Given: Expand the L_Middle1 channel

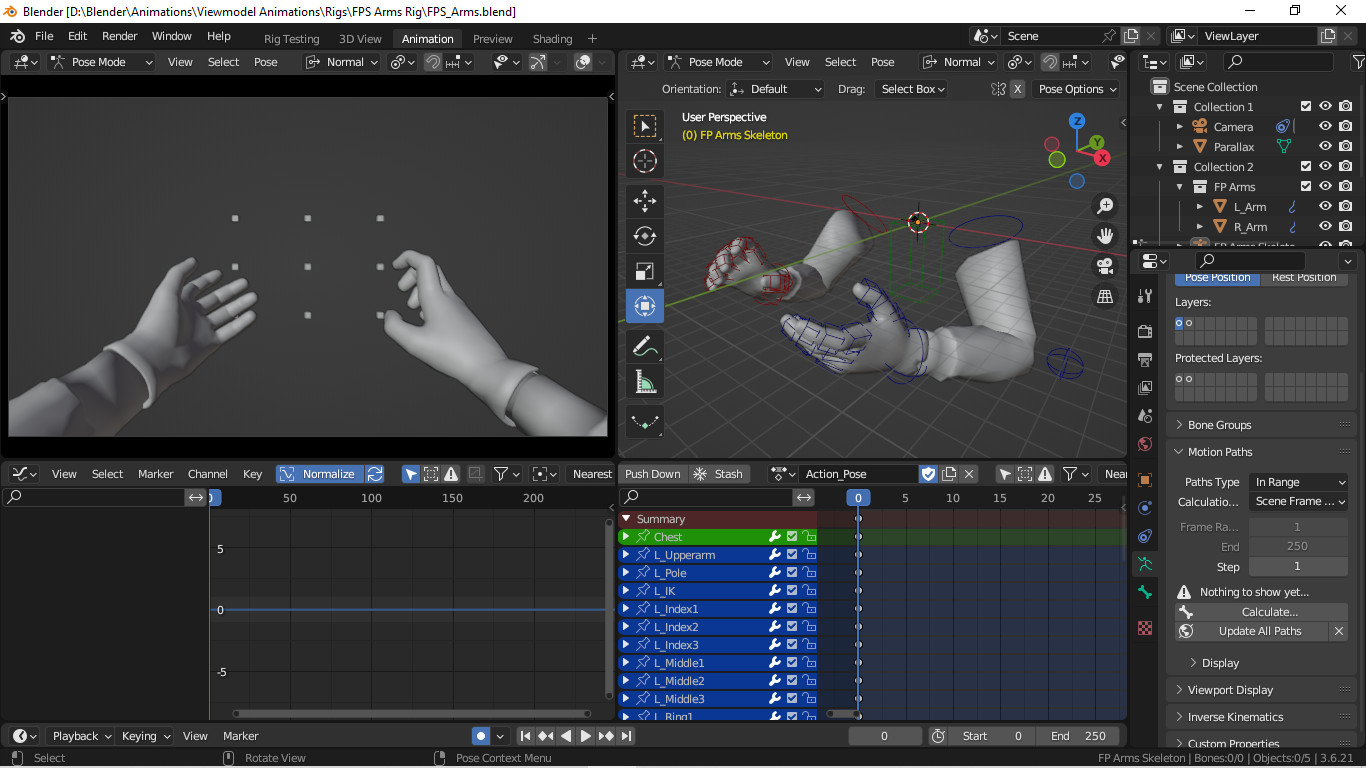Looking at the screenshot, I should (626, 663).
